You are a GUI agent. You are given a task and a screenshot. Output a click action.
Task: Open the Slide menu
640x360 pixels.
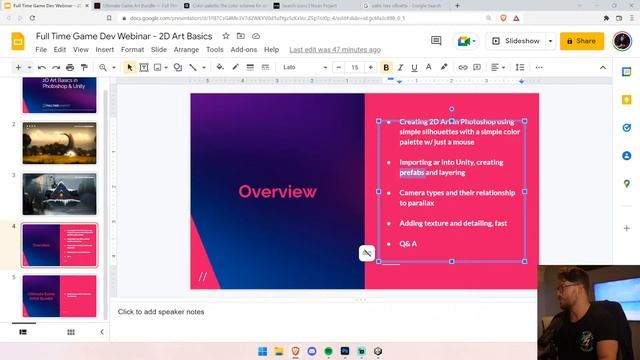tap(159, 49)
